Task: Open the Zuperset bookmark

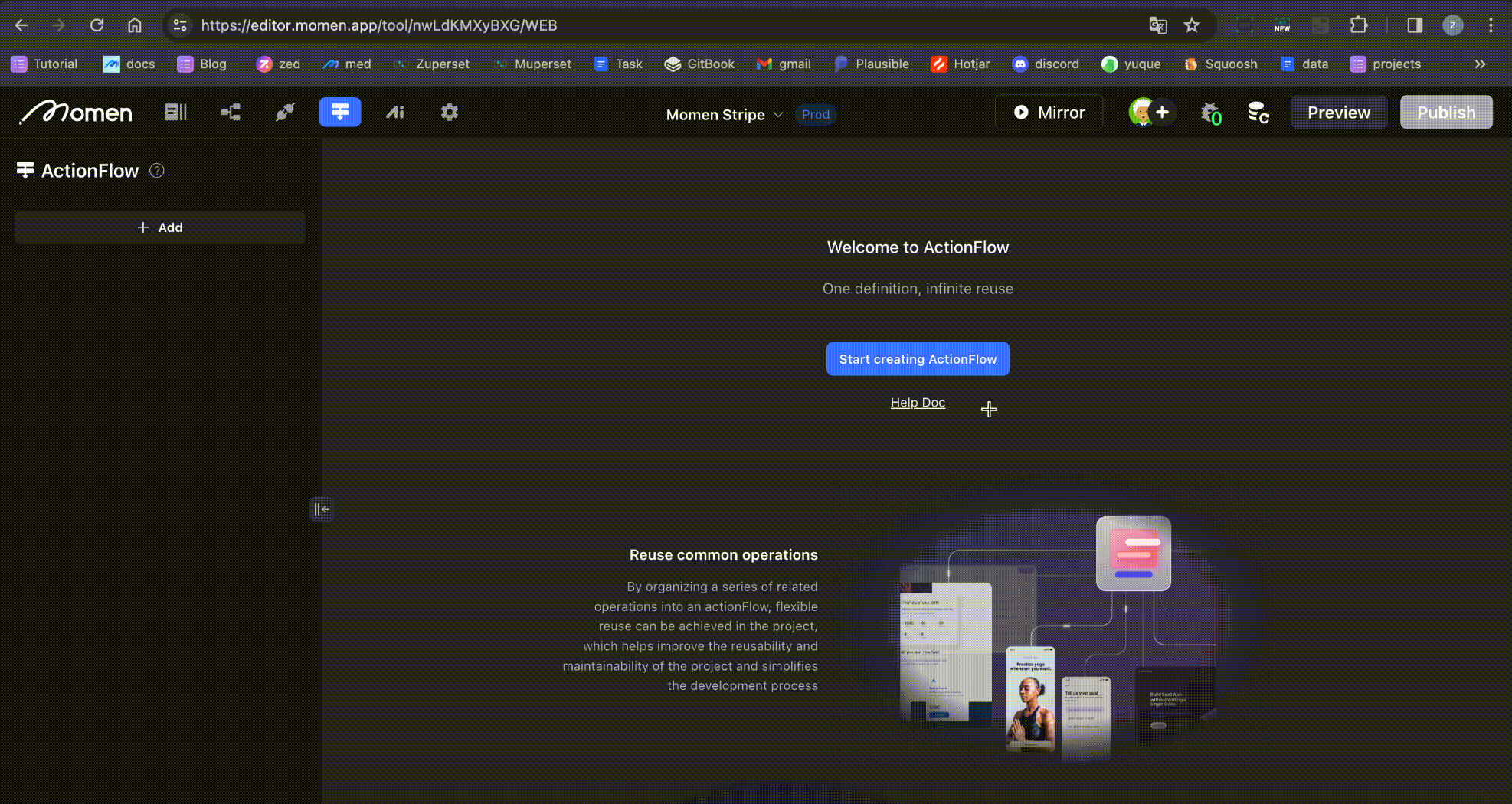Action: coord(431,64)
